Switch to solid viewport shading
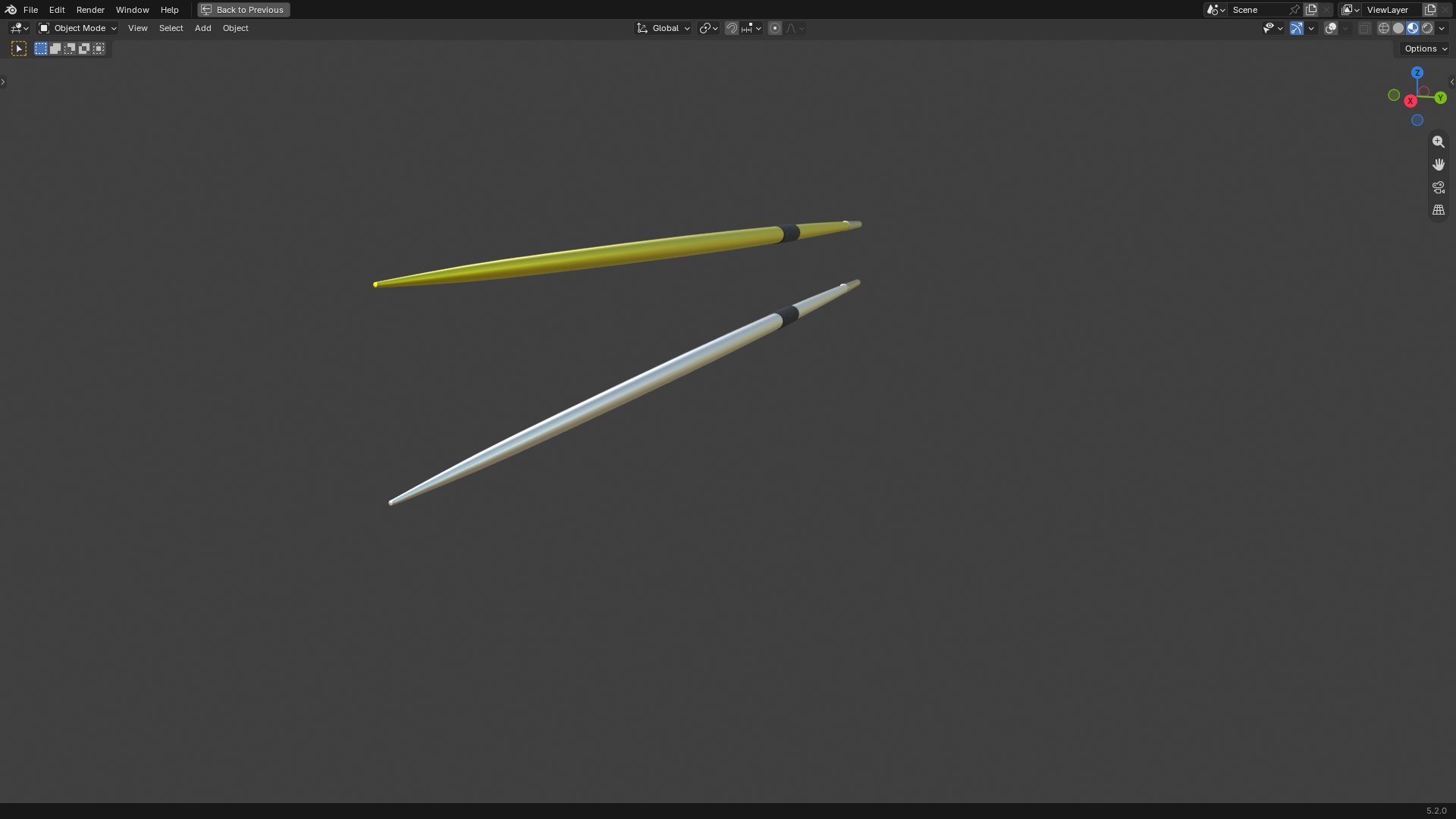 pos(1398,28)
